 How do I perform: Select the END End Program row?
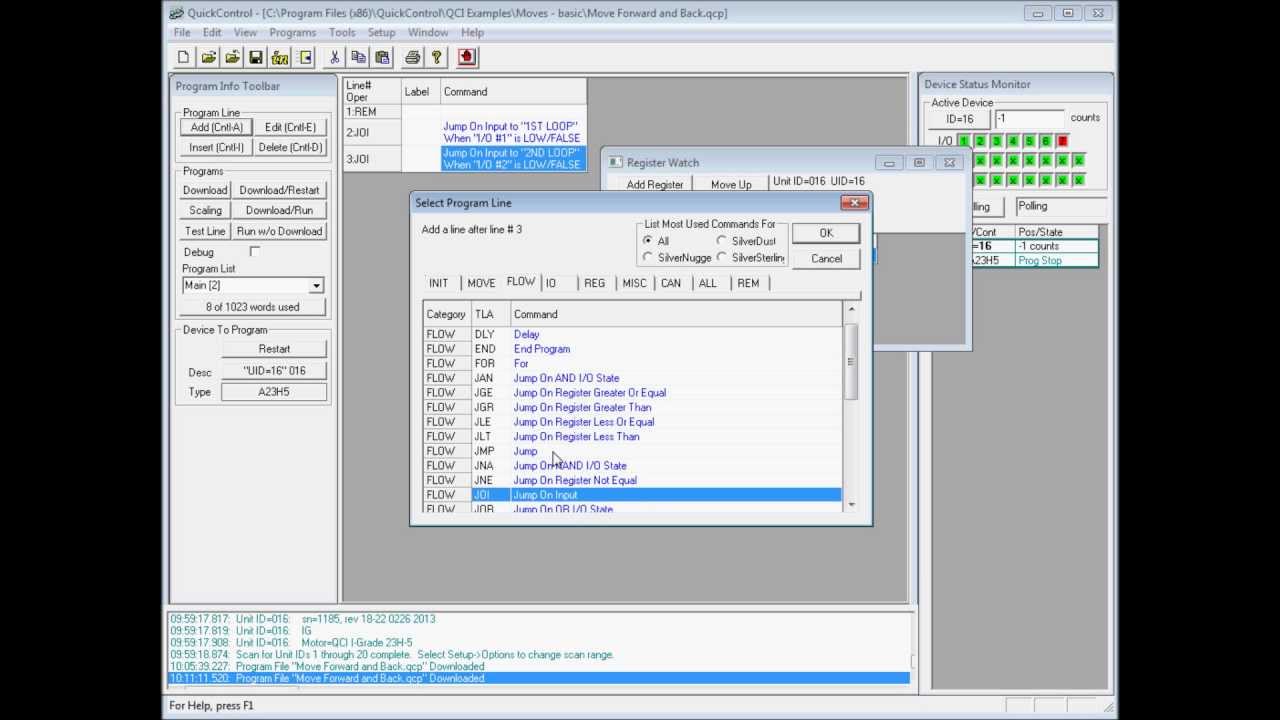pyautogui.click(x=632, y=349)
